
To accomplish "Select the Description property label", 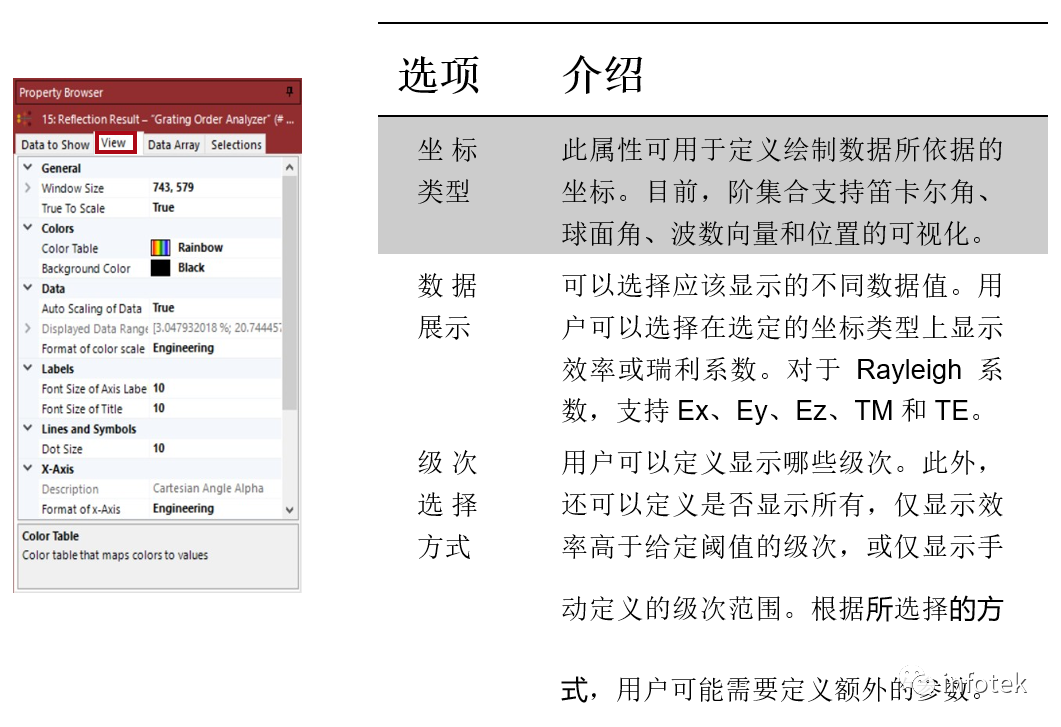I will 70,489.
